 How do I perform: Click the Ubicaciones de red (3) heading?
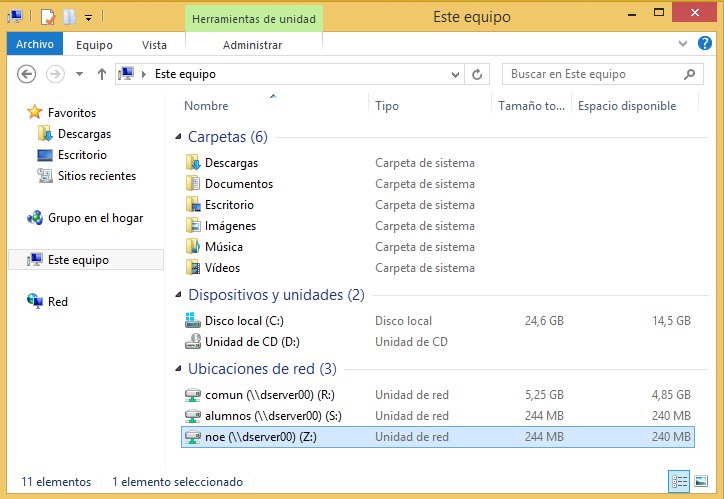point(262,368)
